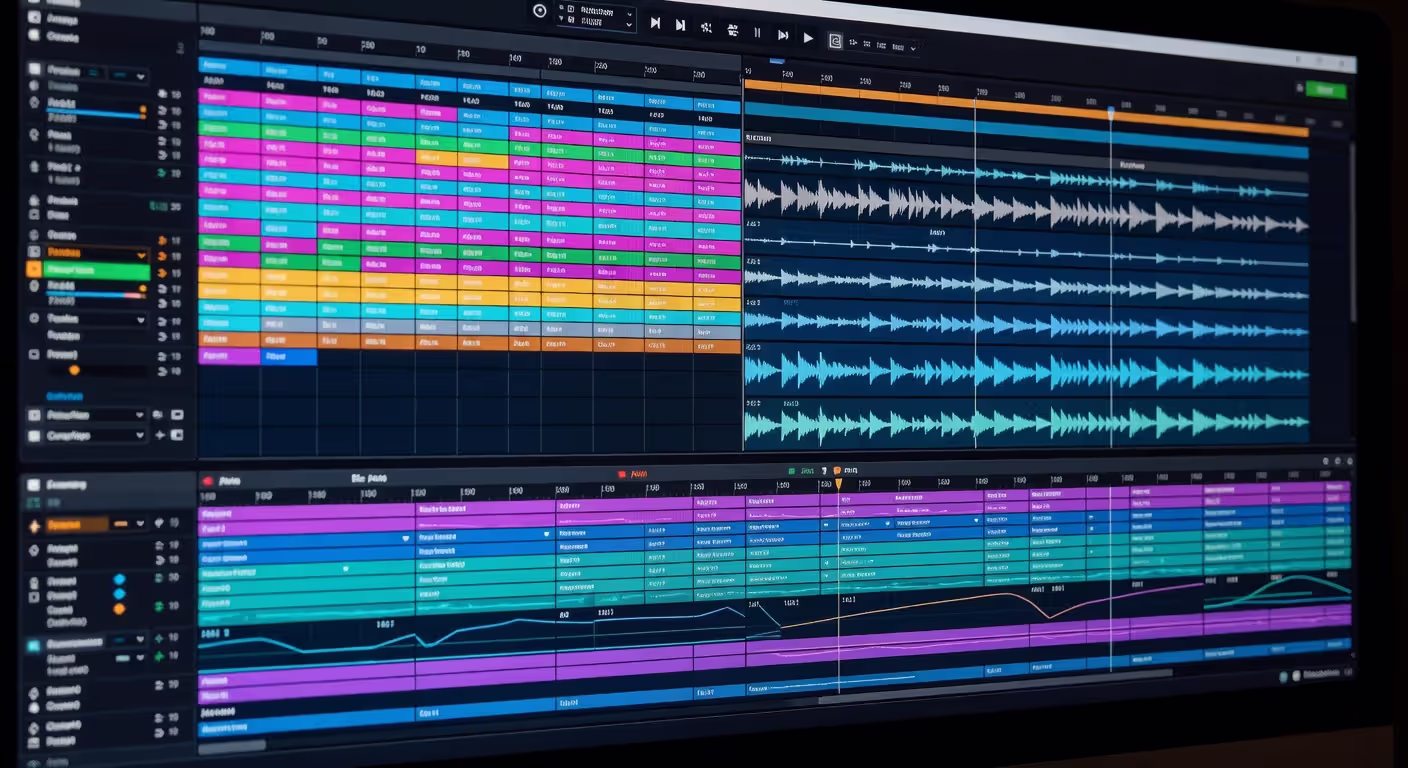Viewport: 1408px width, 768px height.
Task: Toggle the highlighted square loop icon beside play
Action: [835, 40]
